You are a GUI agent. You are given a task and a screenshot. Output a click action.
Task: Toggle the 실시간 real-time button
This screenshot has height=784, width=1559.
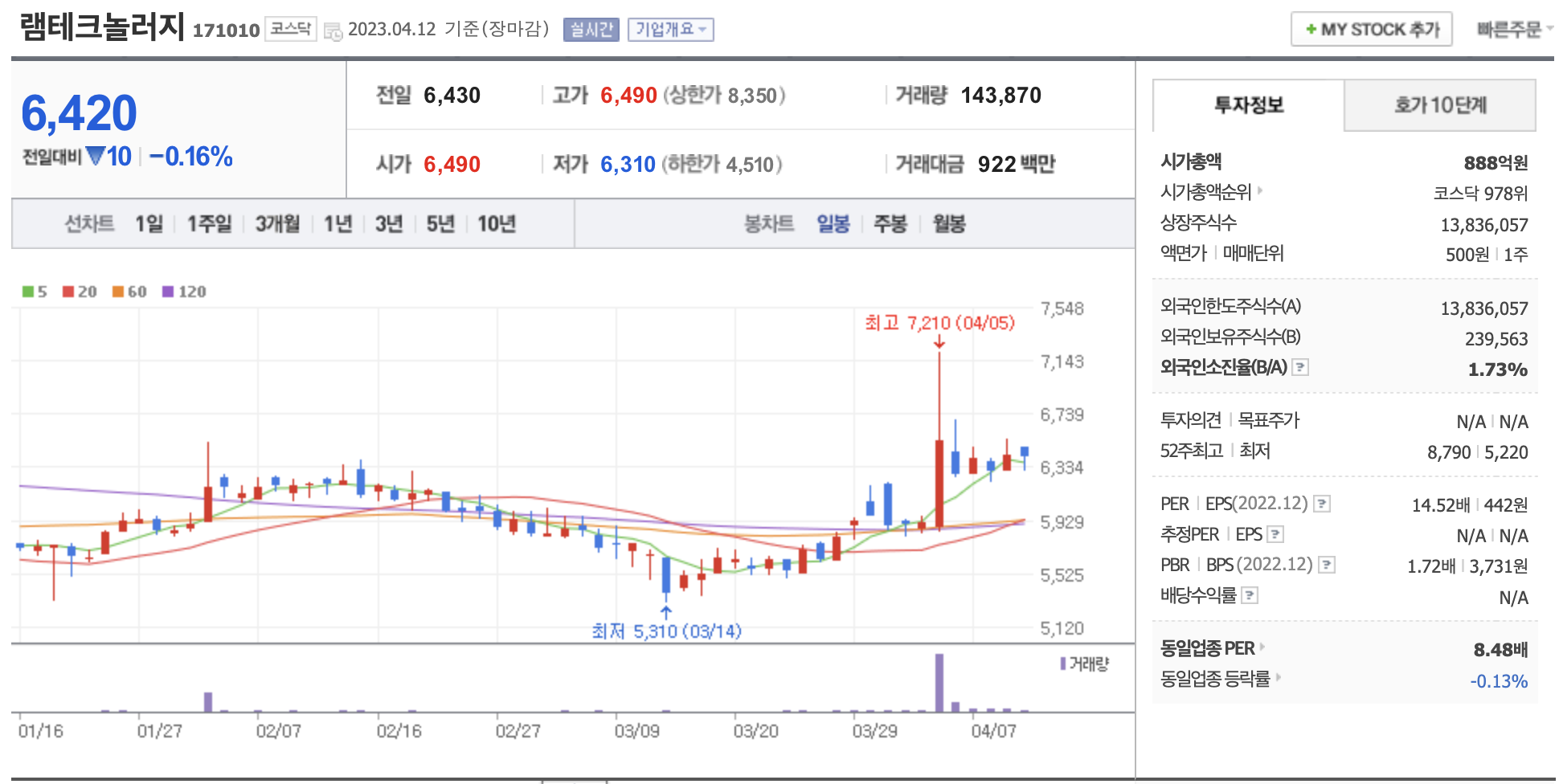[591, 30]
